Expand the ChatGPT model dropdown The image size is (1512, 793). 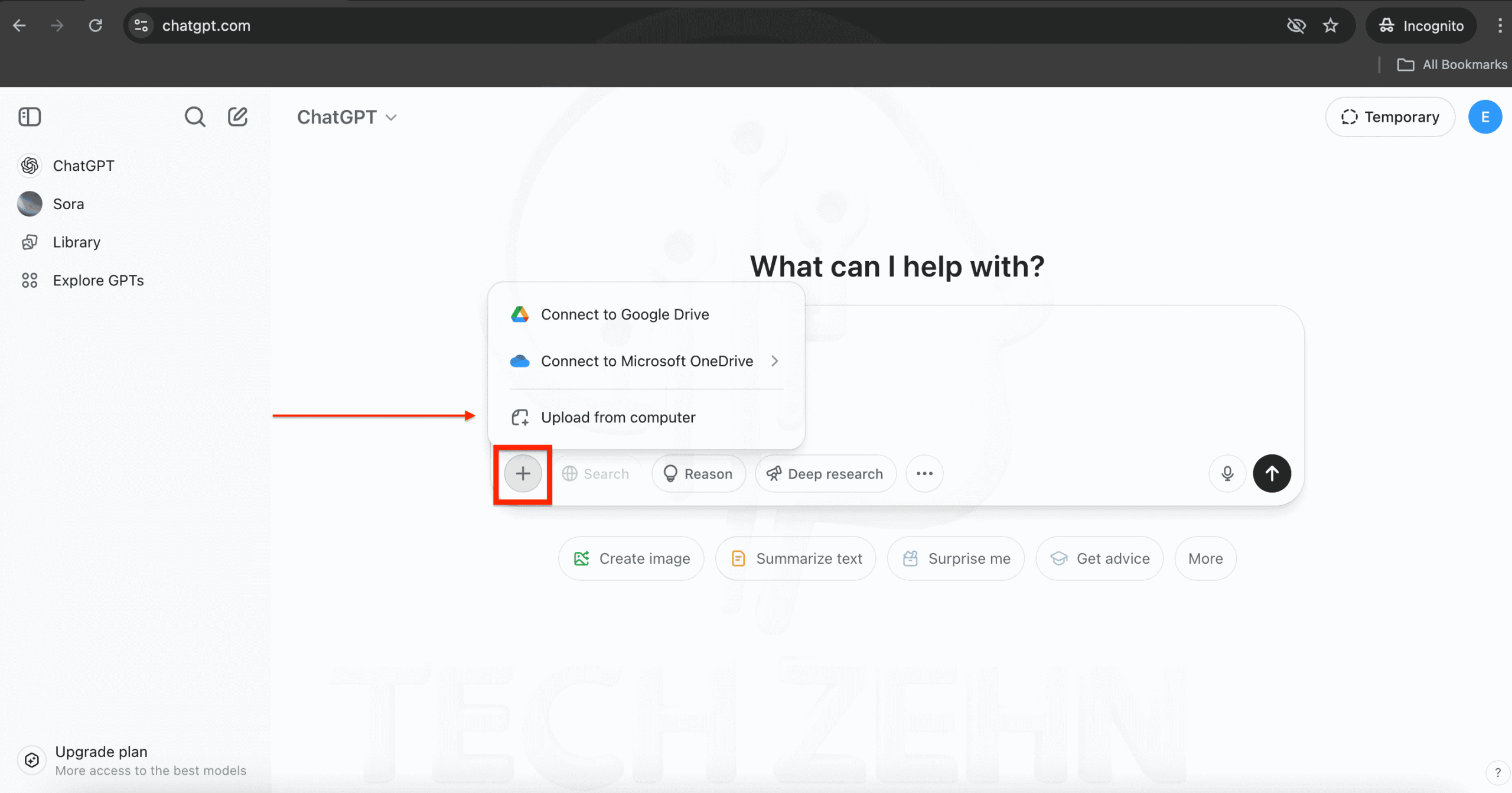[x=347, y=117]
